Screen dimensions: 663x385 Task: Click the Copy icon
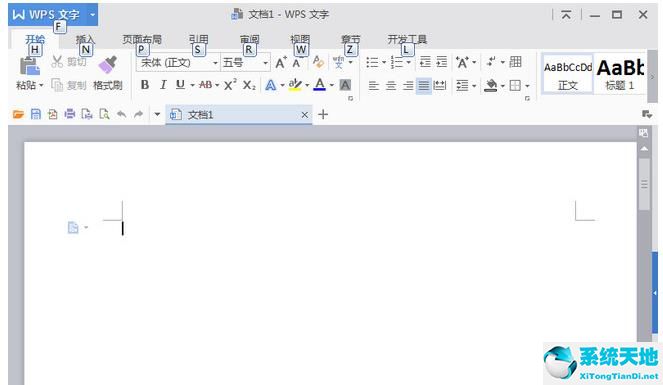coord(57,85)
